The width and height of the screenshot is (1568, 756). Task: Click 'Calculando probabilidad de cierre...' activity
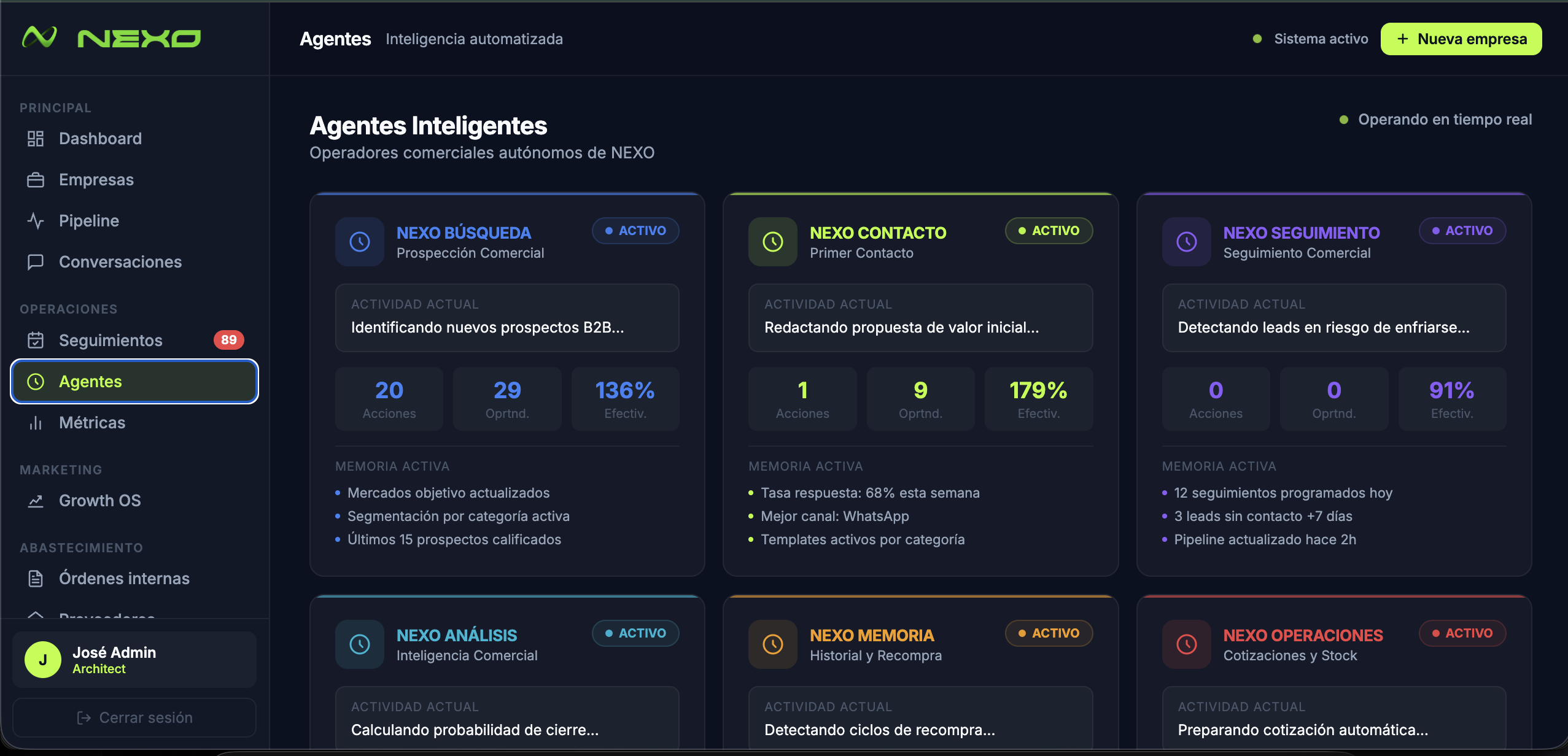pos(507,718)
